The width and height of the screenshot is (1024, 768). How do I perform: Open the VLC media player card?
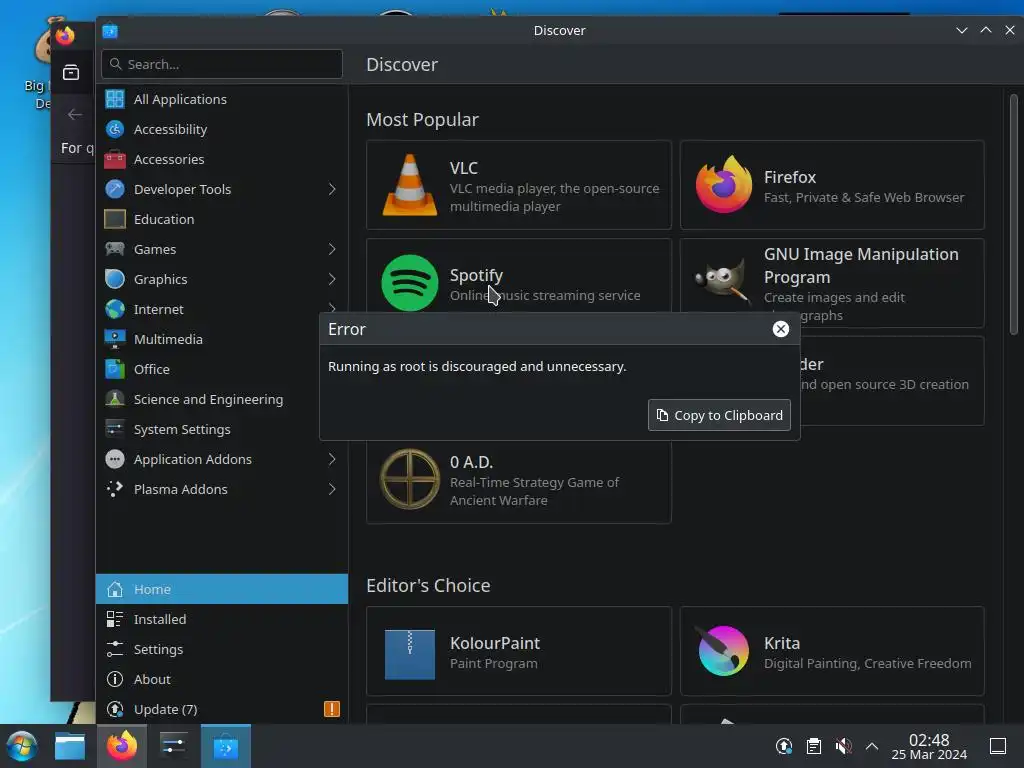(x=519, y=185)
